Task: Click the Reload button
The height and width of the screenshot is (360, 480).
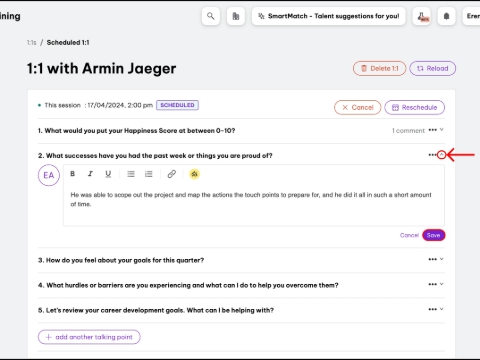Action: [433, 68]
